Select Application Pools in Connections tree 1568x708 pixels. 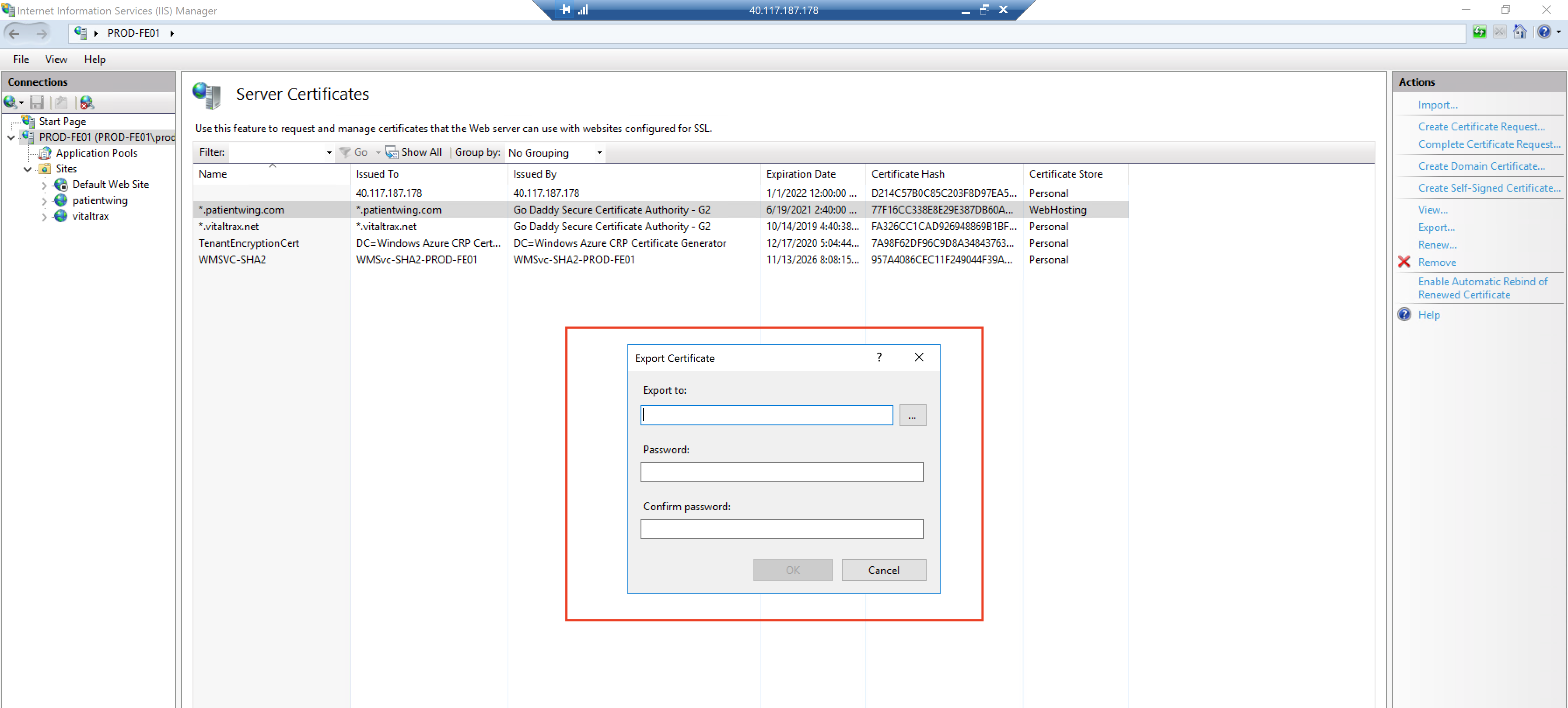[96, 154]
